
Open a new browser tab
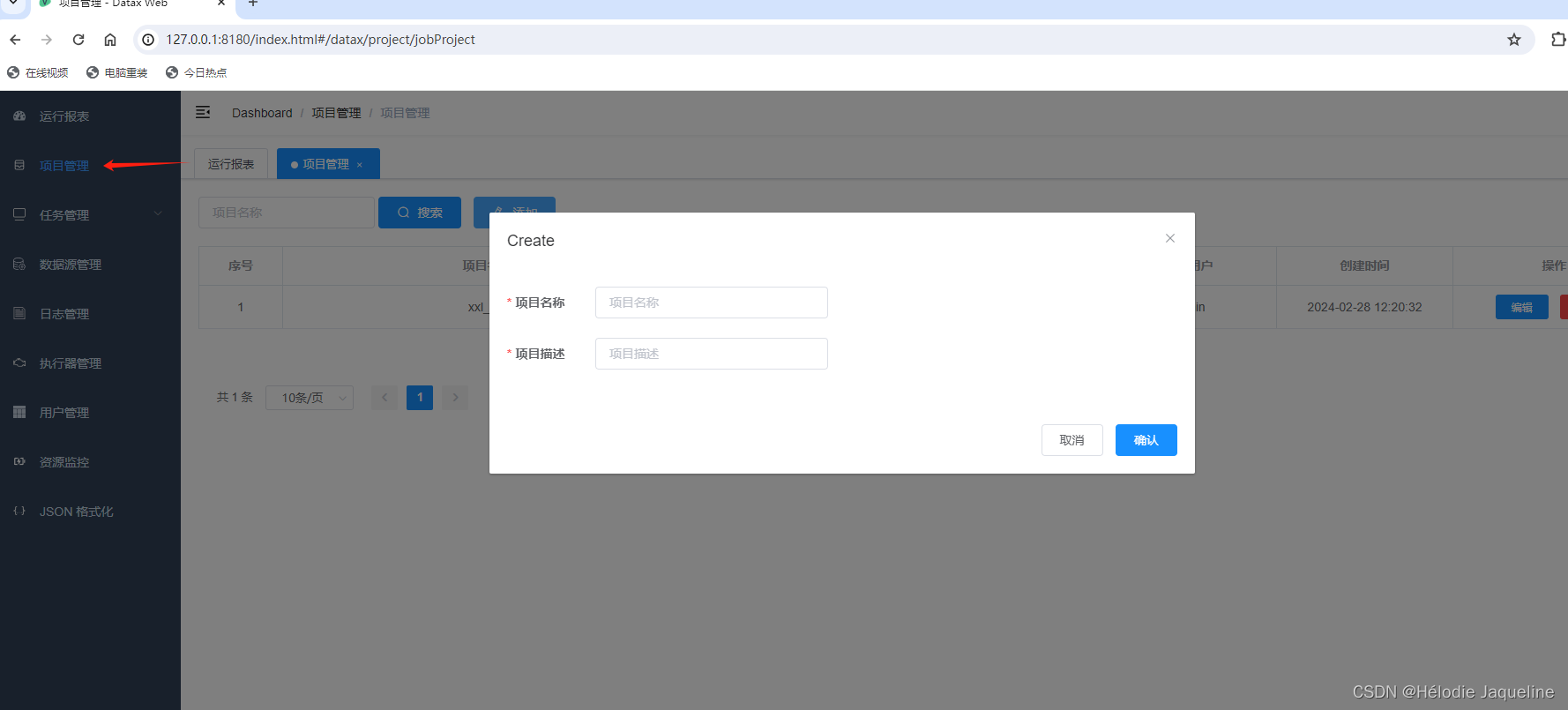[253, 4]
